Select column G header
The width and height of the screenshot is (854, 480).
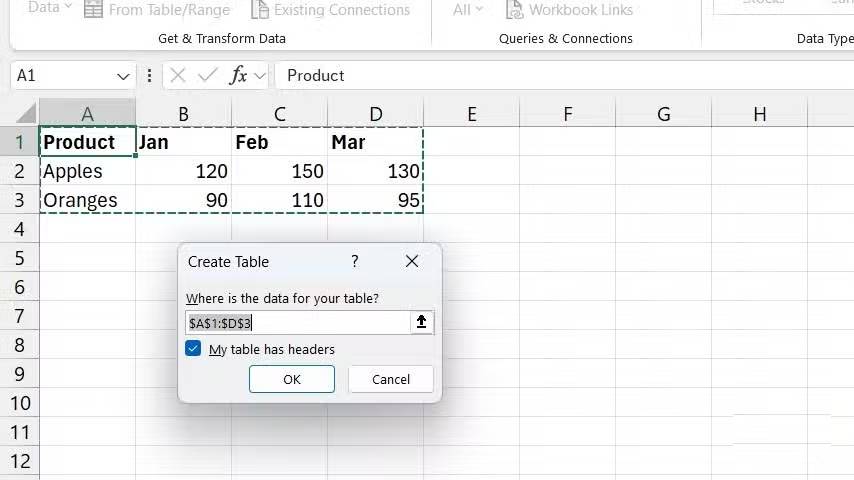coord(663,114)
